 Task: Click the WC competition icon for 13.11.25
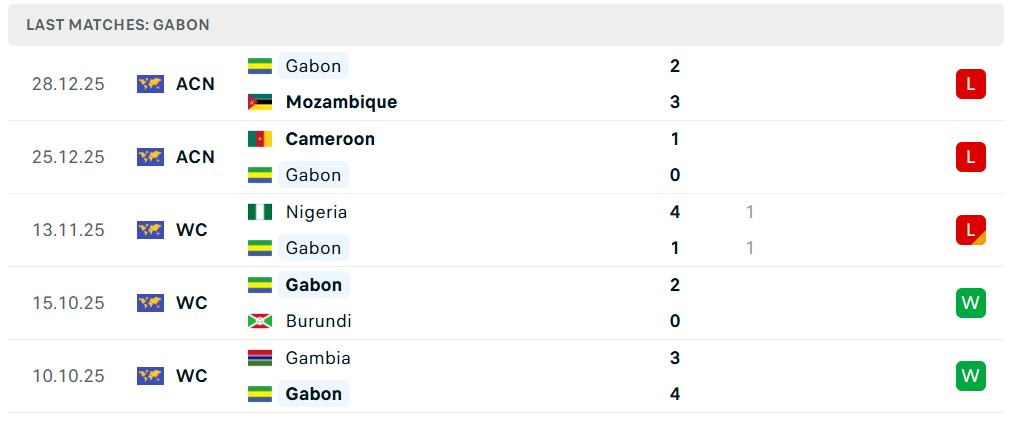pos(150,230)
